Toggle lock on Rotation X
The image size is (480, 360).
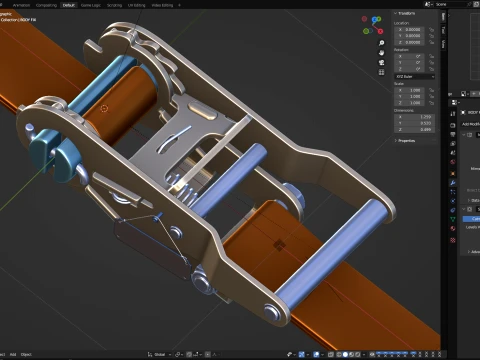431,56
